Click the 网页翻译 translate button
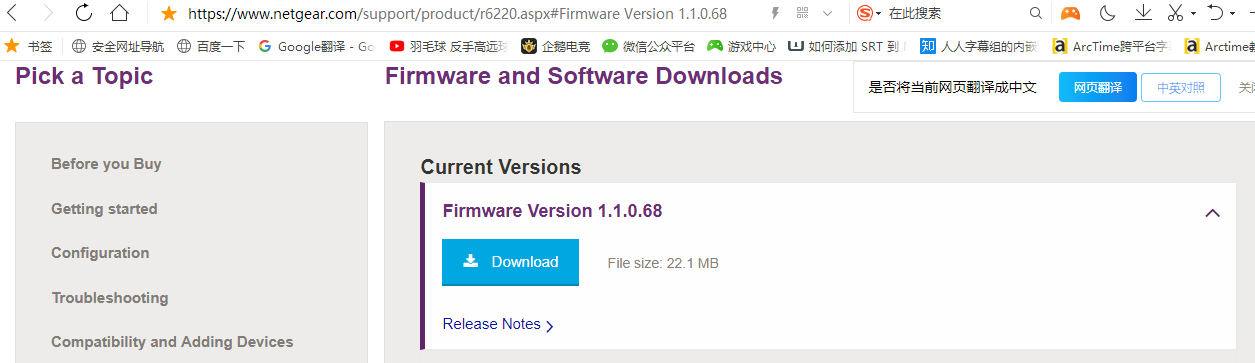The image size is (1255, 363). tap(1098, 88)
